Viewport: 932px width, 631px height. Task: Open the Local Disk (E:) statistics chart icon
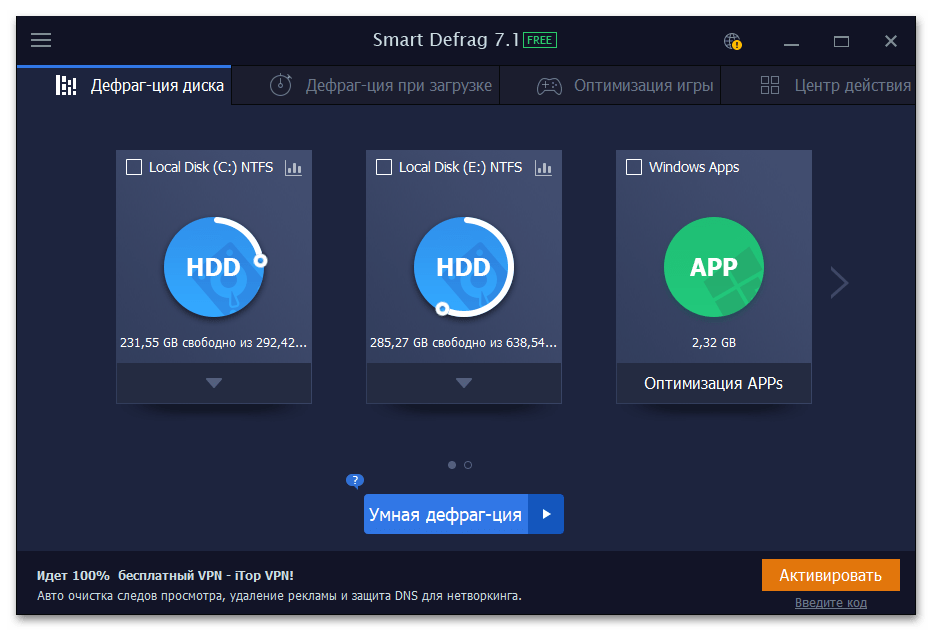(x=543, y=168)
